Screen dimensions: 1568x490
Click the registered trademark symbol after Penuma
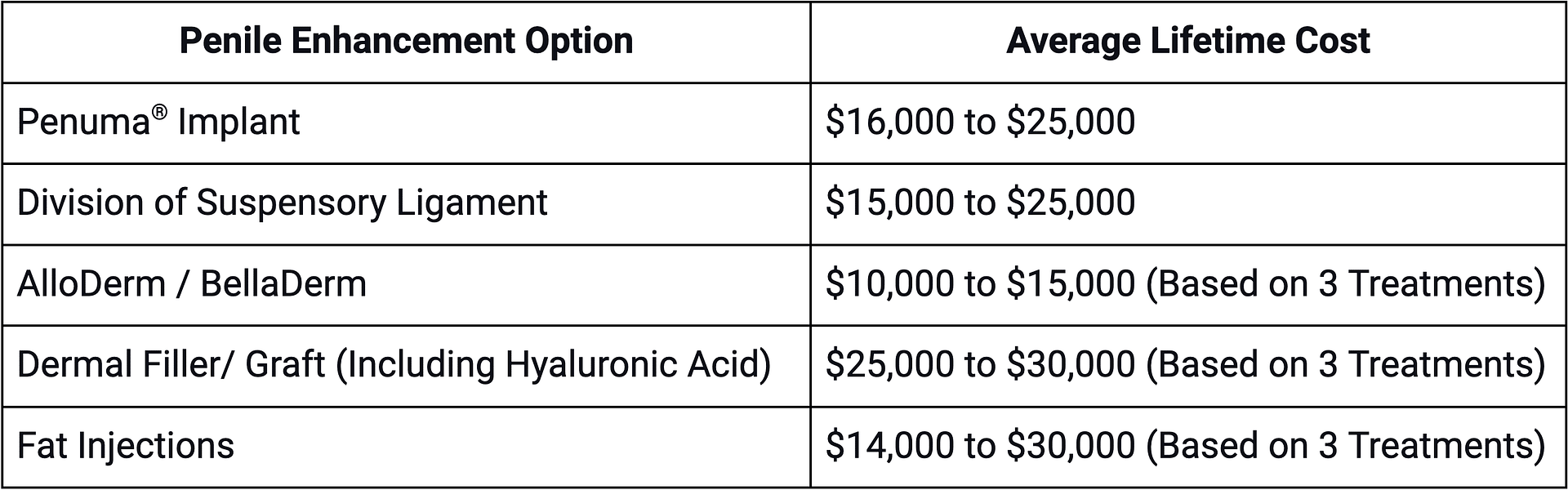(x=160, y=112)
